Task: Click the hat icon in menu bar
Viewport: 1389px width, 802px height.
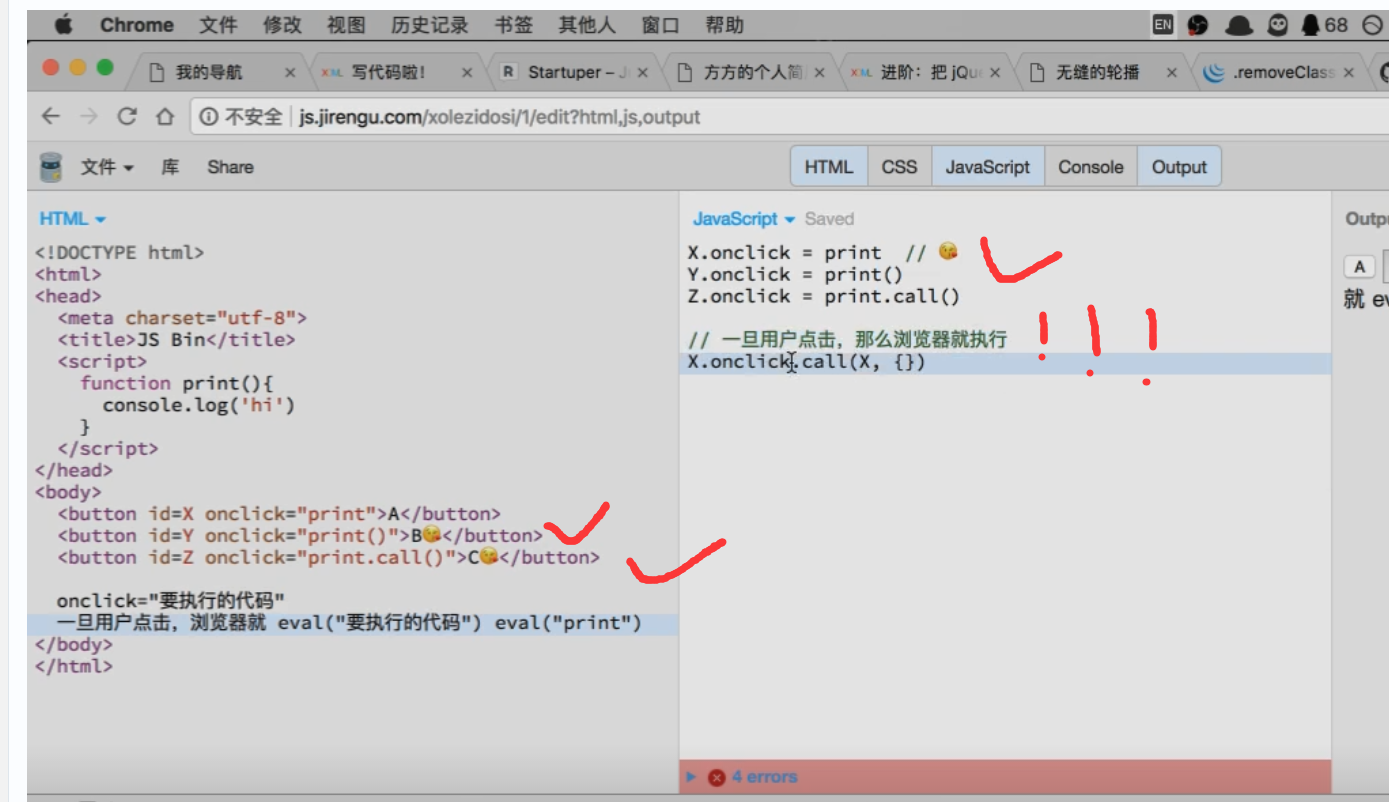Action: click(1239, 26)
